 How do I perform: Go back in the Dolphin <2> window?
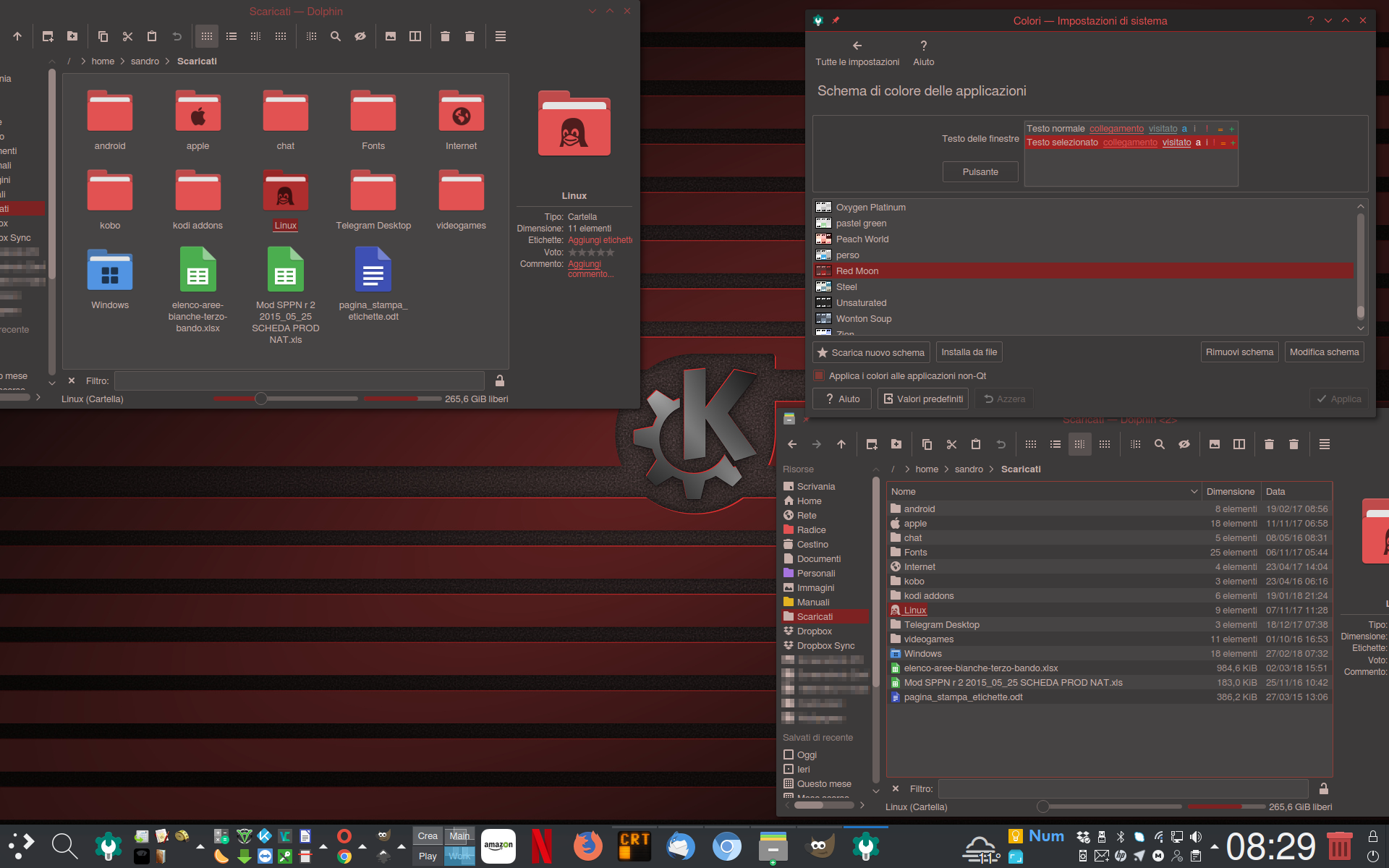point(792,444)
